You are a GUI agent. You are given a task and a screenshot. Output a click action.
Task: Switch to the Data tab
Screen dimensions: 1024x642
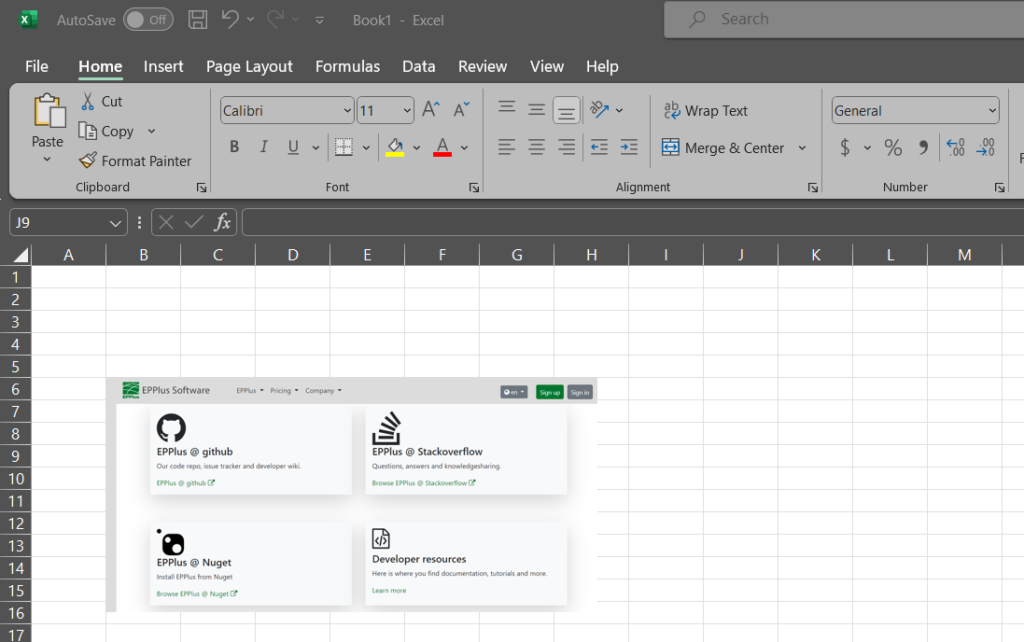coord(419,67)
